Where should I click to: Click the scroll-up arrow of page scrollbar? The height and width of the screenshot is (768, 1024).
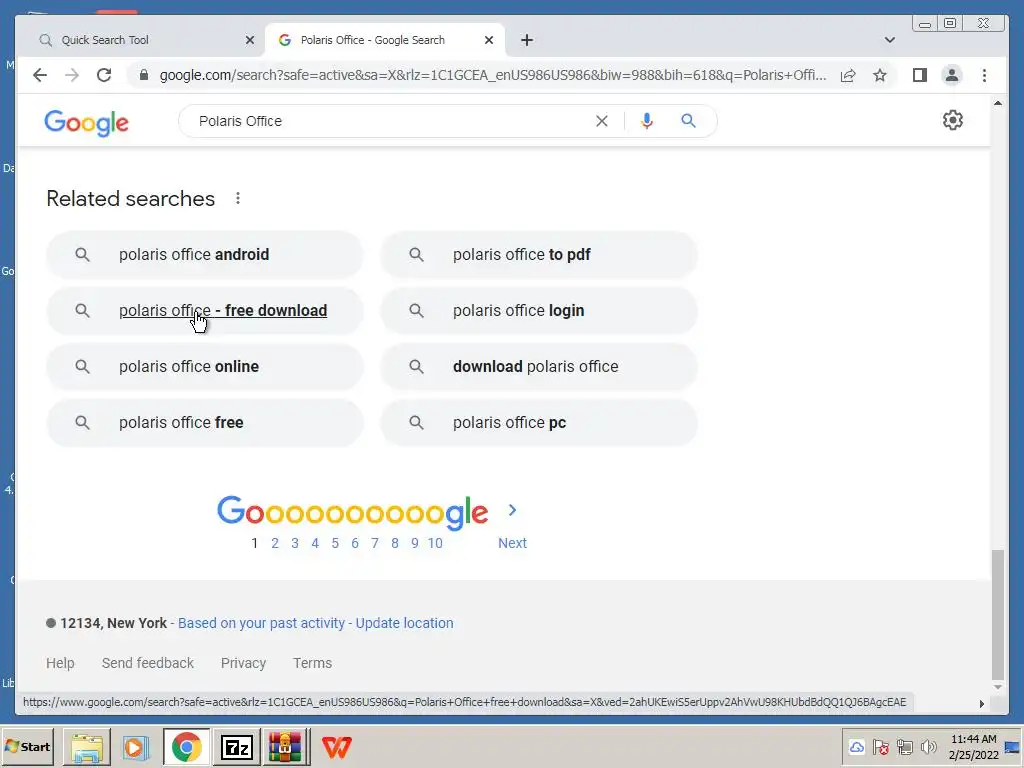997,103
